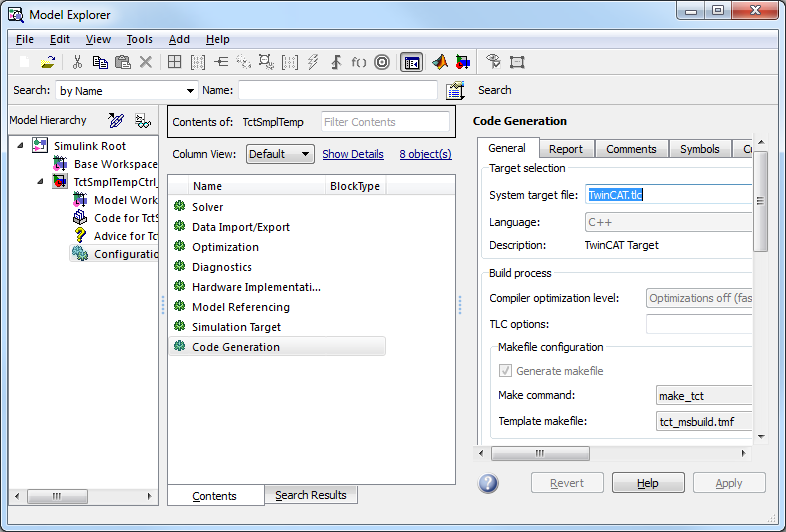Click the rectangle frame icon at toolbar end
The width and height of the screenshot is (786, 532).
pos(517,62)
